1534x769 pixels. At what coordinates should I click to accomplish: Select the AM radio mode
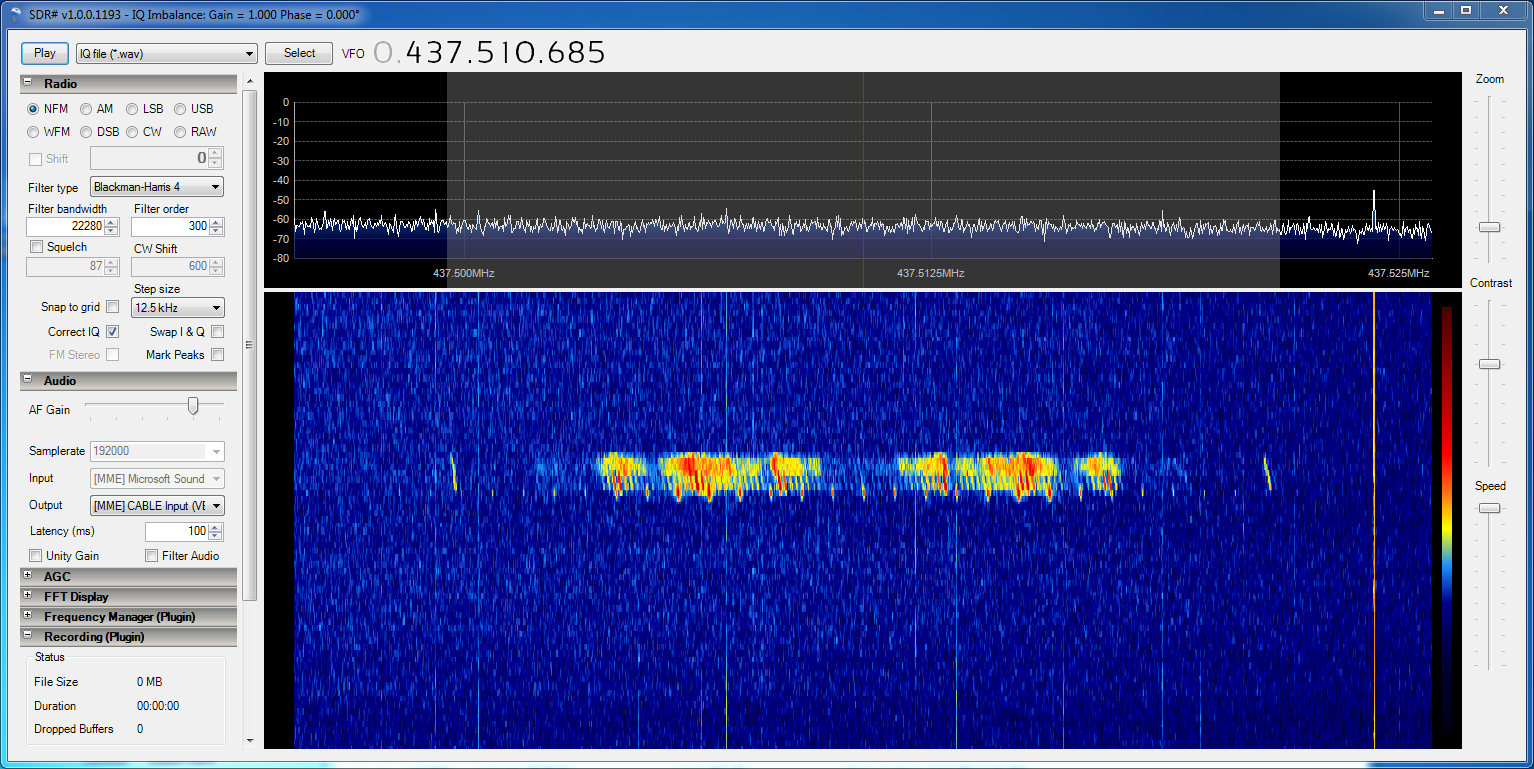pyautogui.click(x=86, y=109)
